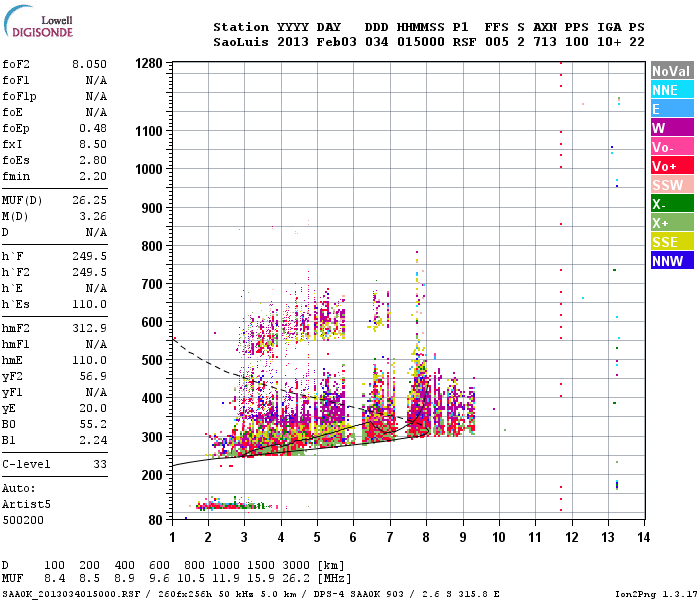Click the hmF2 value 312.9
This screenshot has width=700, height=600.
(x=89, y=329)
